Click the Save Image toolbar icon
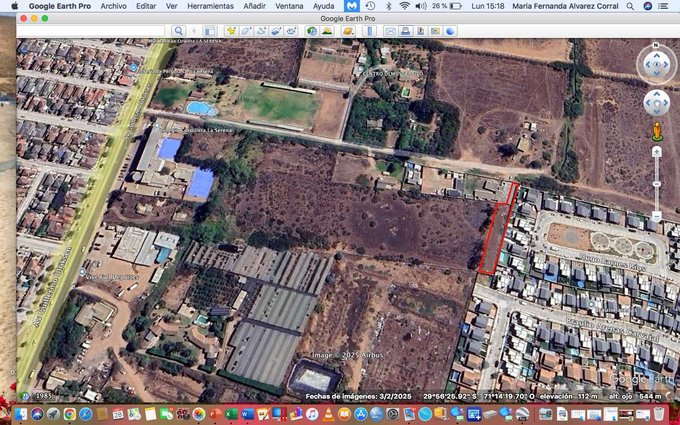Screen dimensions: 680x425 [x=420, y=31]
